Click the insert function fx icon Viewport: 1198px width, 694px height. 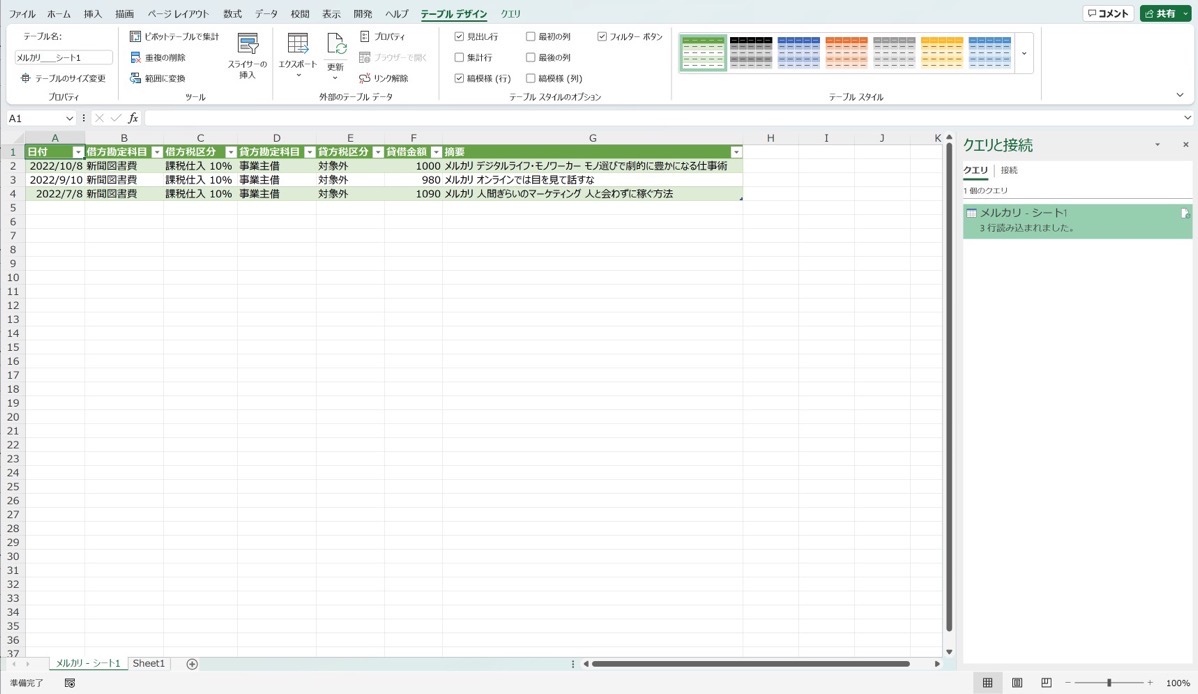click(x=133, y=118)
